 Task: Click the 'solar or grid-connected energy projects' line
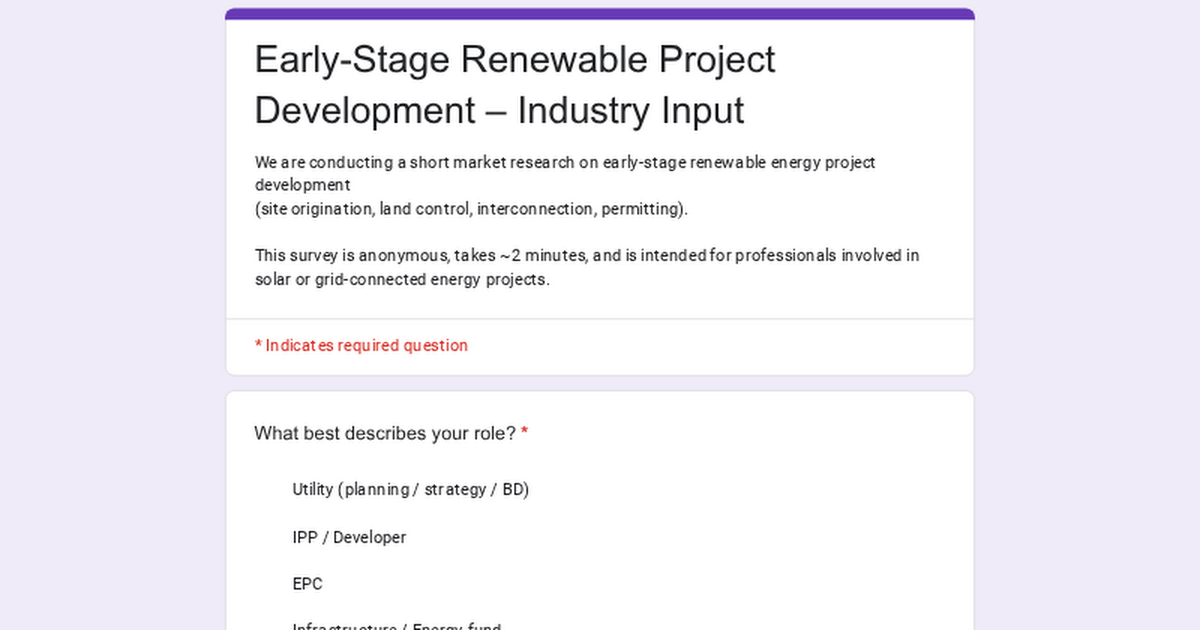point(402,279)
